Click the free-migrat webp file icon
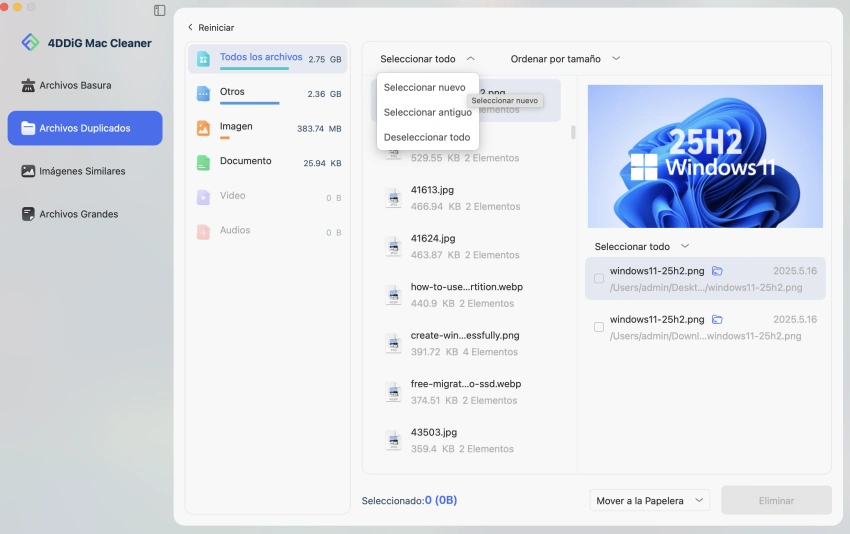Viewport: 850px width, 534px height. point(394,392)
